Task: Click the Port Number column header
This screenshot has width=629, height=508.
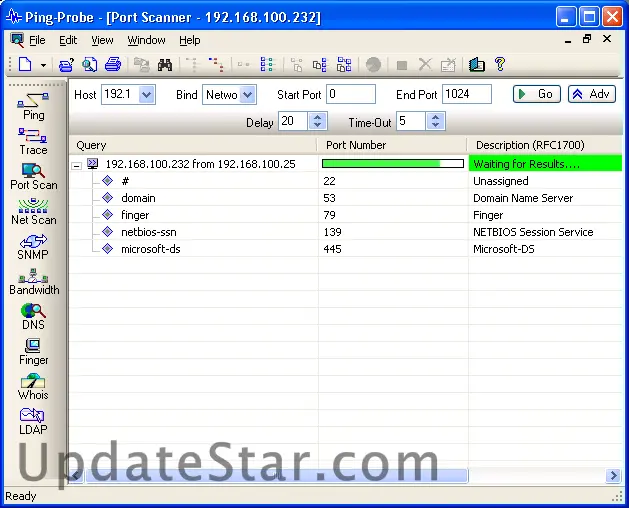Action: [x=392, y=145]
